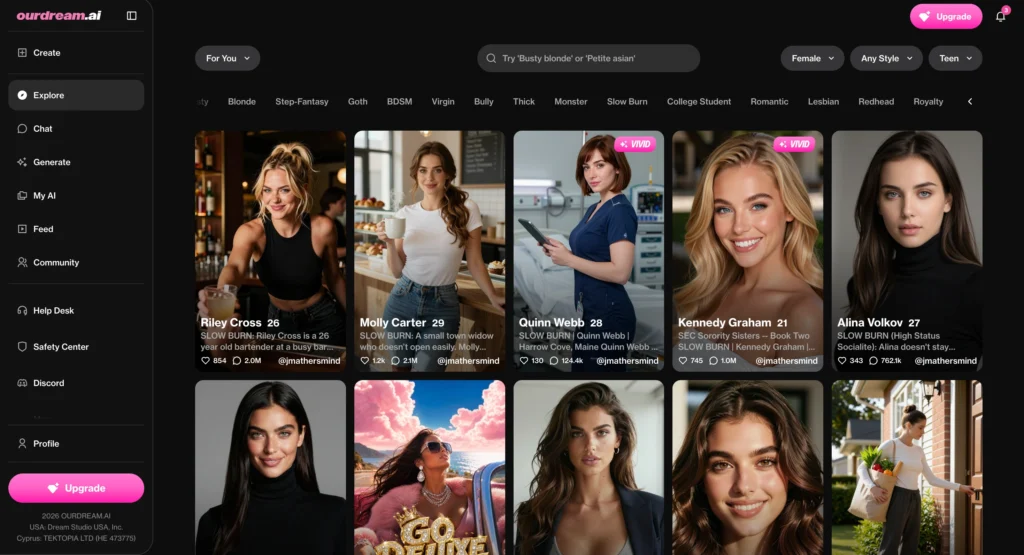
Task: Open the Teen age dropdown
Action: [x=955, y=58]
